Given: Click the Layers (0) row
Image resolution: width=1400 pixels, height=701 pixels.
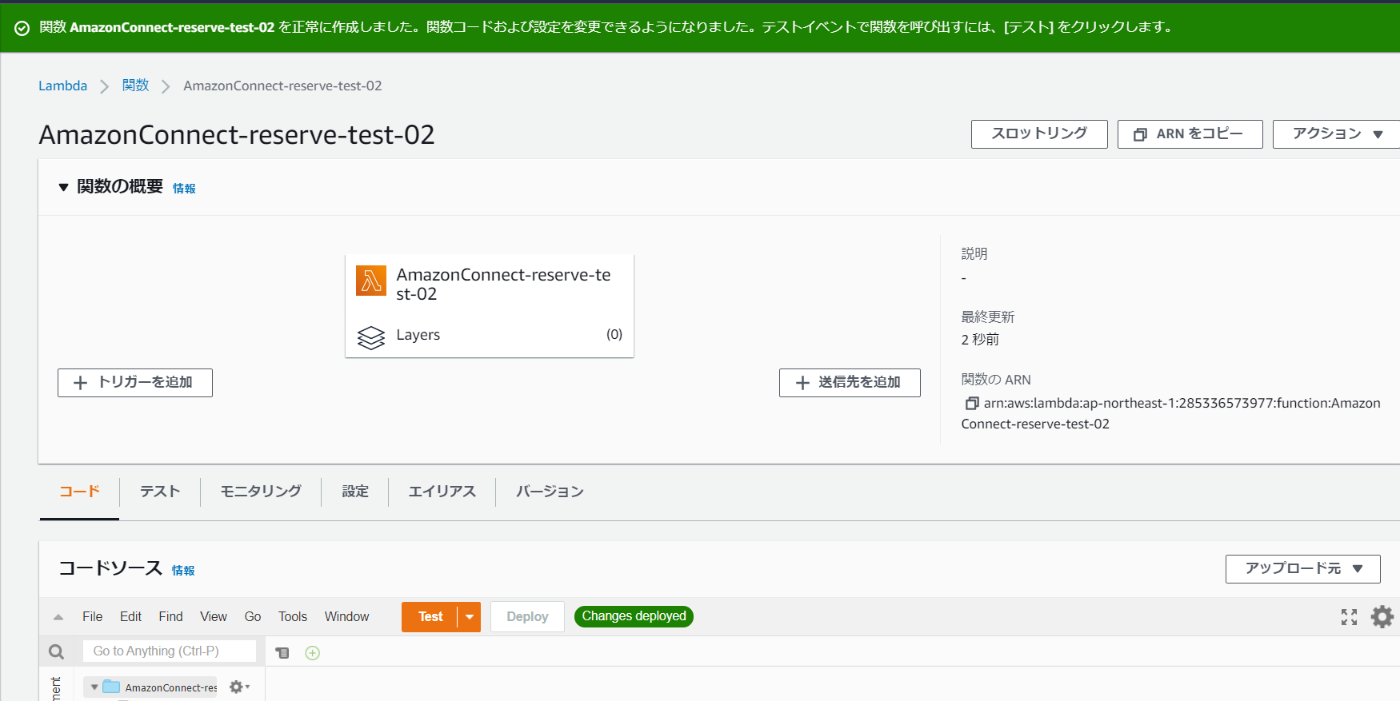Looking at the screenshot, I should pyautogui.click(x=490, y=335).
